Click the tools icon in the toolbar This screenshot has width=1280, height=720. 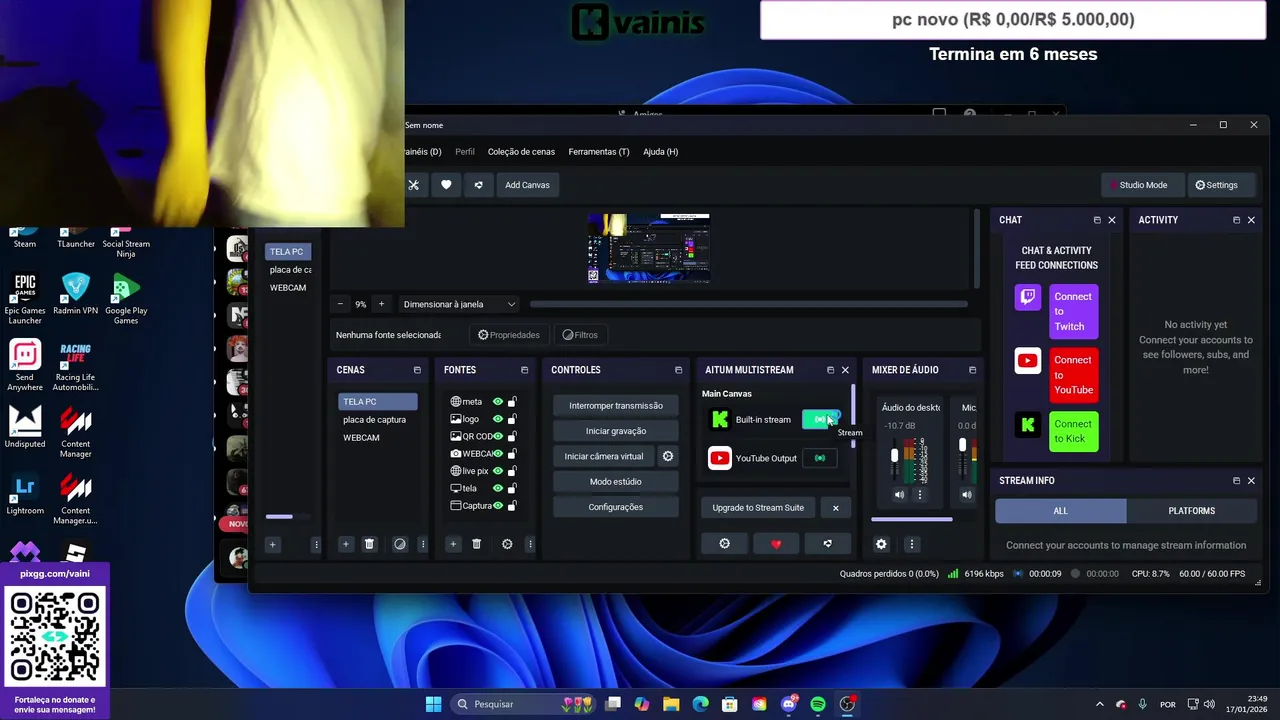tap(413, 185)
